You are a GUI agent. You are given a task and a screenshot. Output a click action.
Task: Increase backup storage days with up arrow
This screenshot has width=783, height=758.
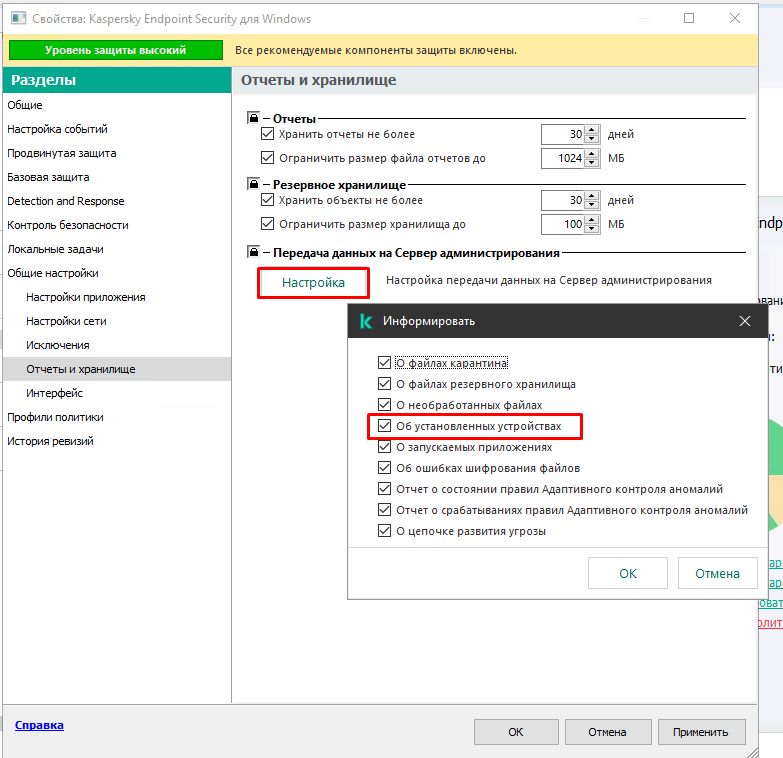tap(592, 195)
